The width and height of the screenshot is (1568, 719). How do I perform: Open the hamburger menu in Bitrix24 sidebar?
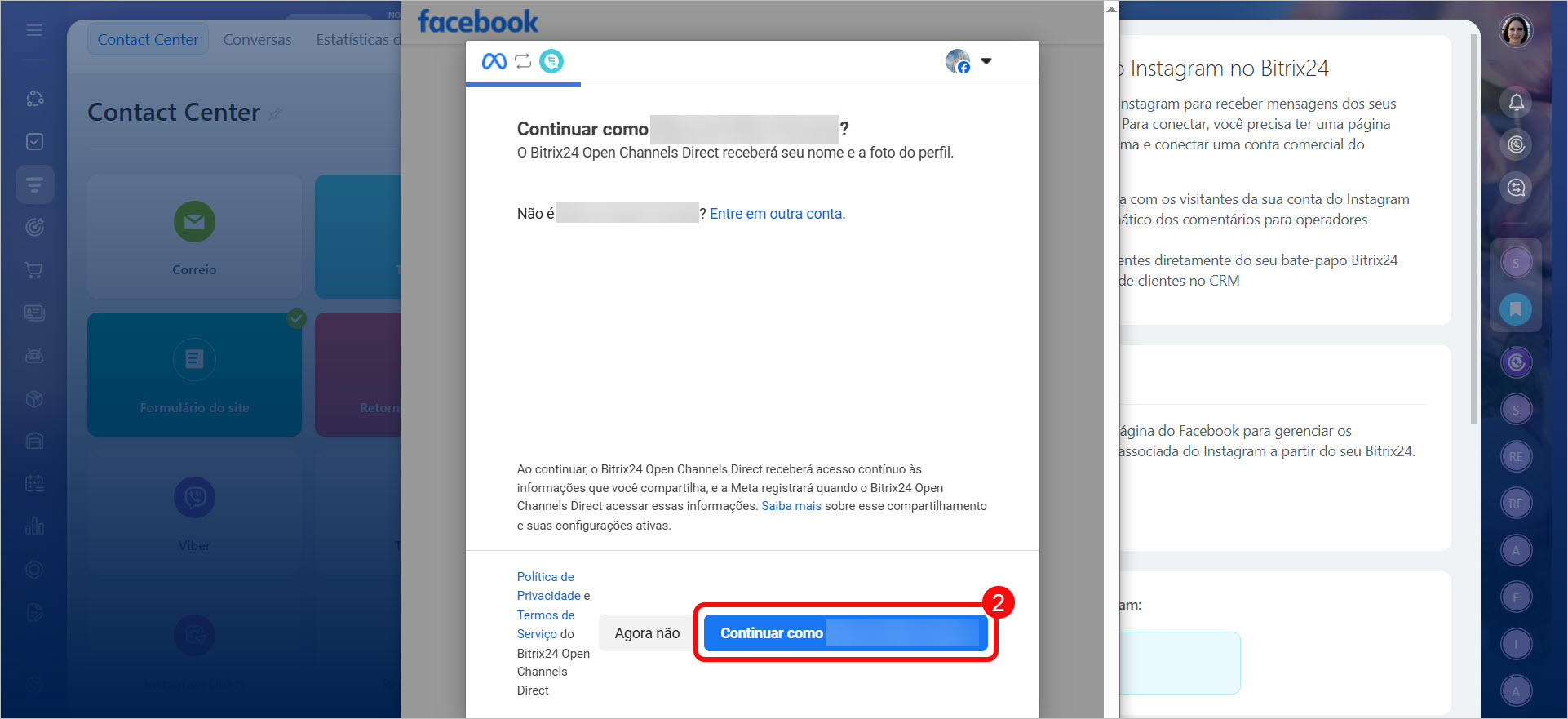[34, 30]
